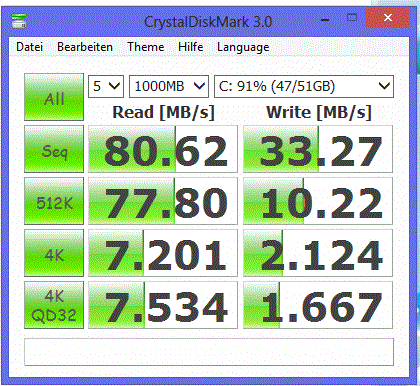Click the 4K read value 7.201

coord(163,253)
